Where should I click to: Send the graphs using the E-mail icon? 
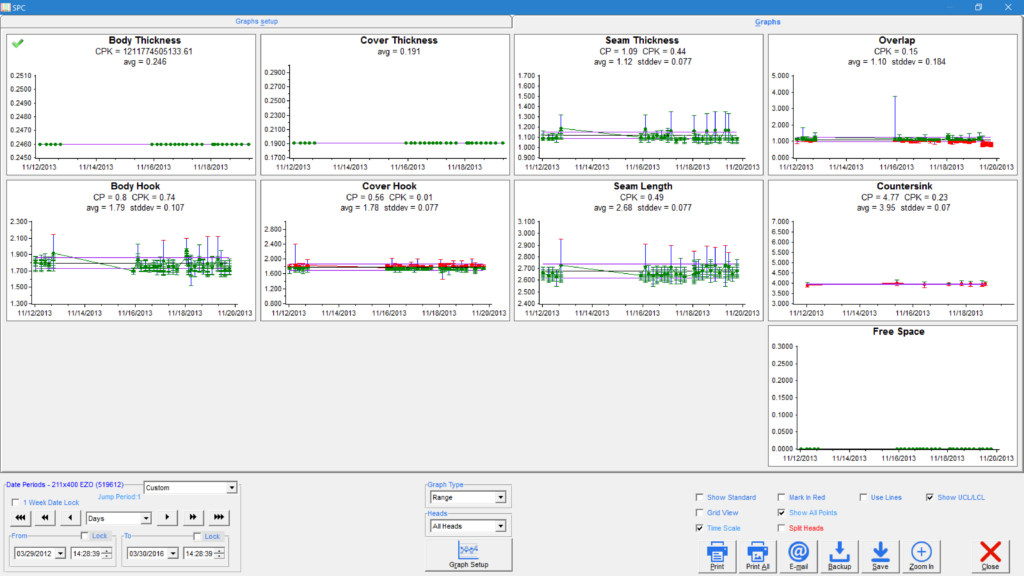tap(798, 555)
